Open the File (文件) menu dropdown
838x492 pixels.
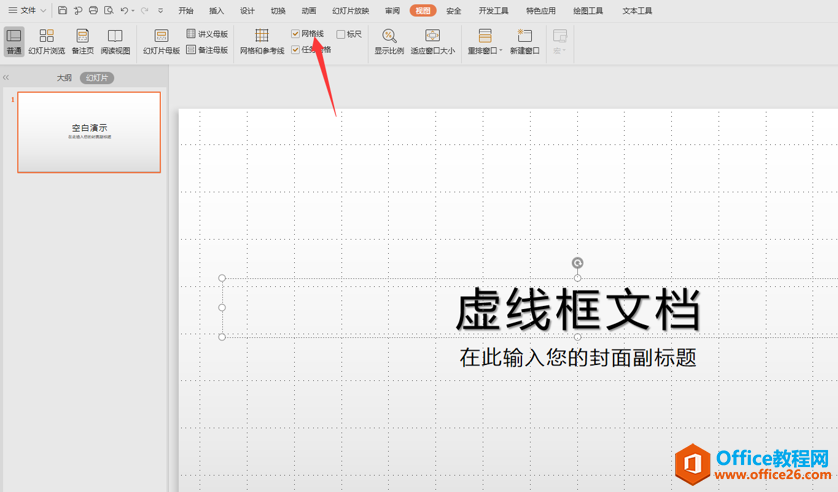pos(28,11)
